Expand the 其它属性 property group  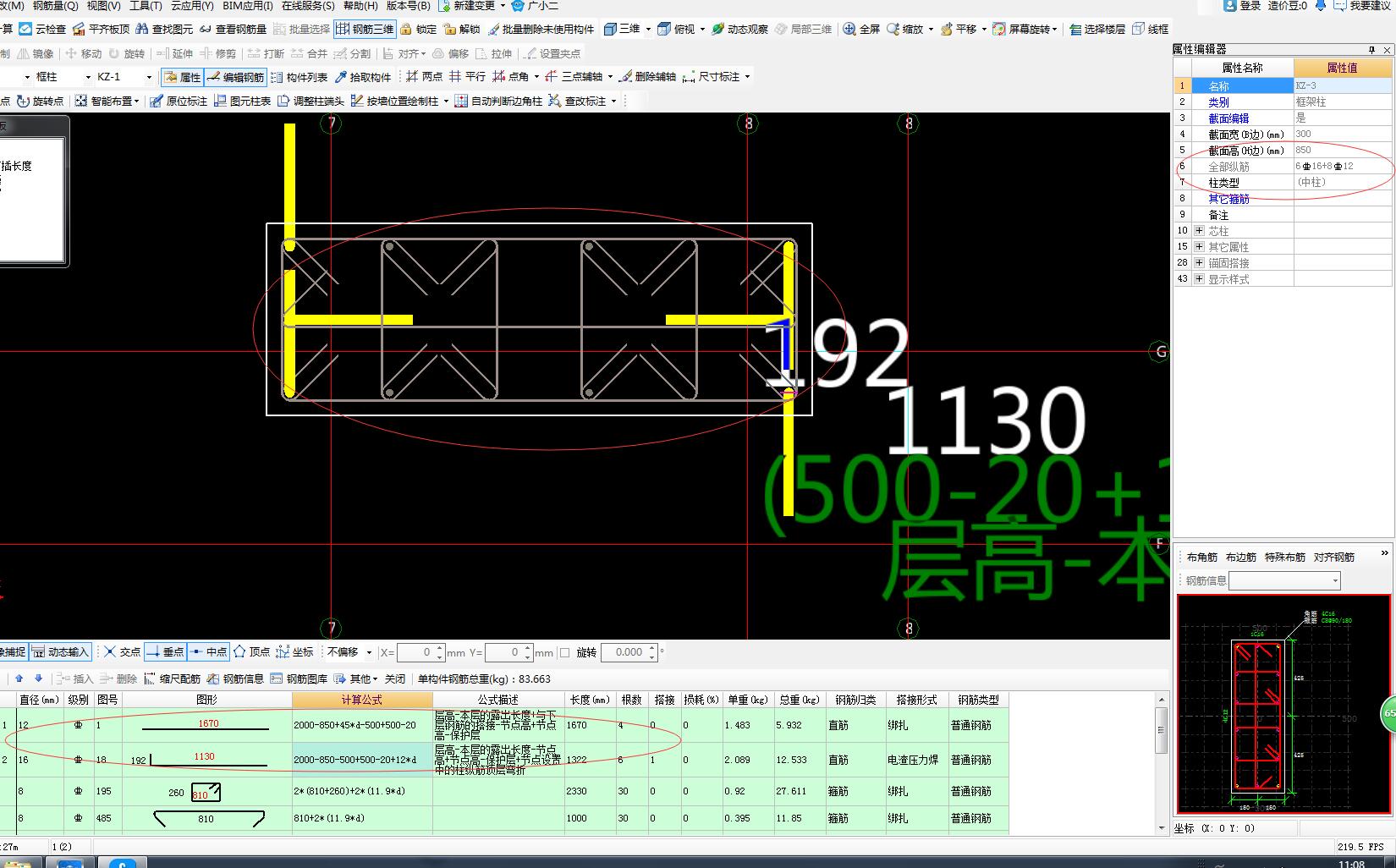pos(1199,246)
